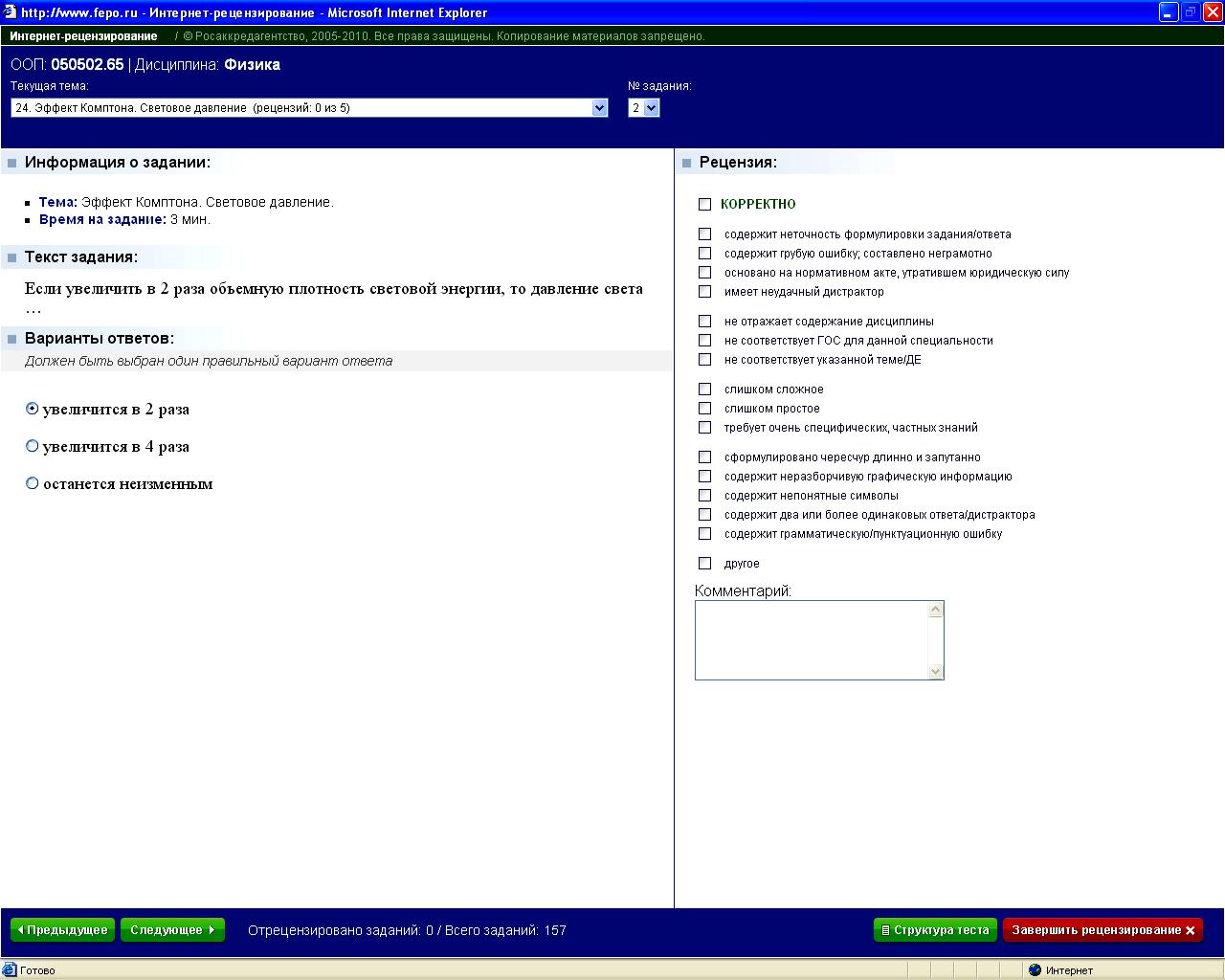Click comment box scroll-down arrow
The width and height of the screenshot is (1225, 980).
tap(936, 672)
